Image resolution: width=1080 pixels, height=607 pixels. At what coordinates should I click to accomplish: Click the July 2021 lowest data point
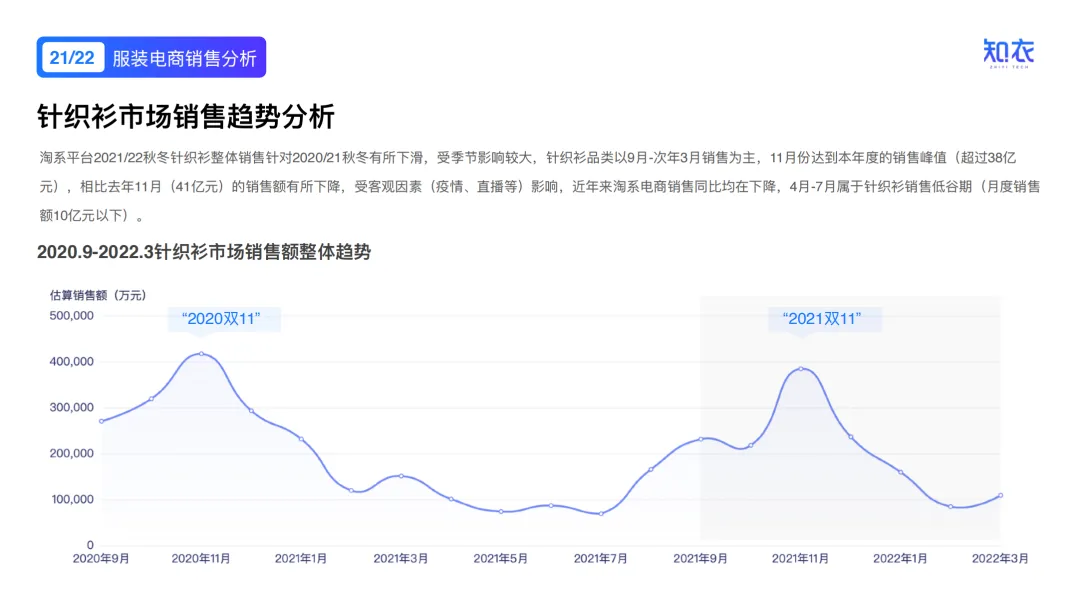click(x=601, y=514)
